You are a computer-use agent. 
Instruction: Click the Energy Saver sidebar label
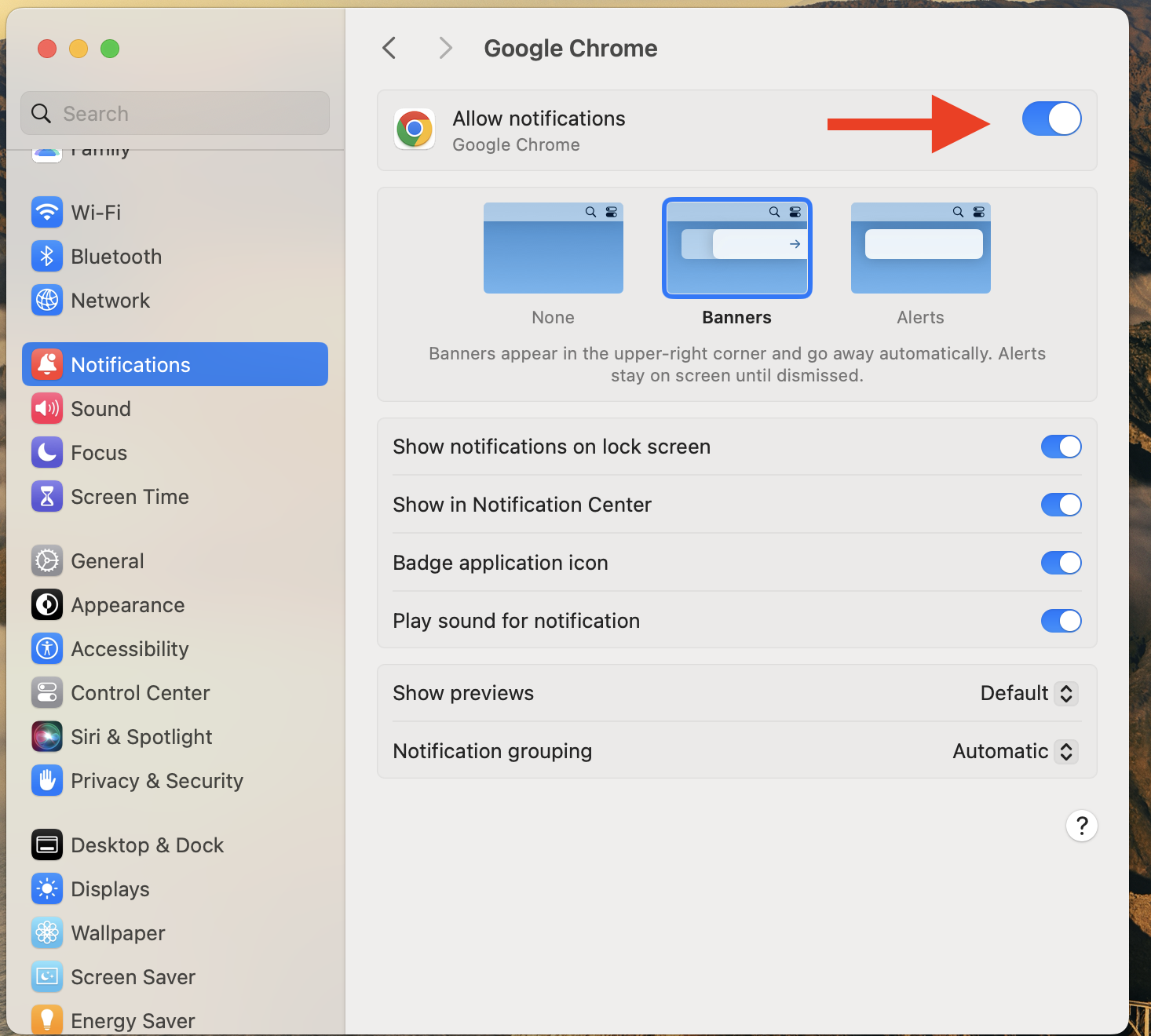(133, 1021)
